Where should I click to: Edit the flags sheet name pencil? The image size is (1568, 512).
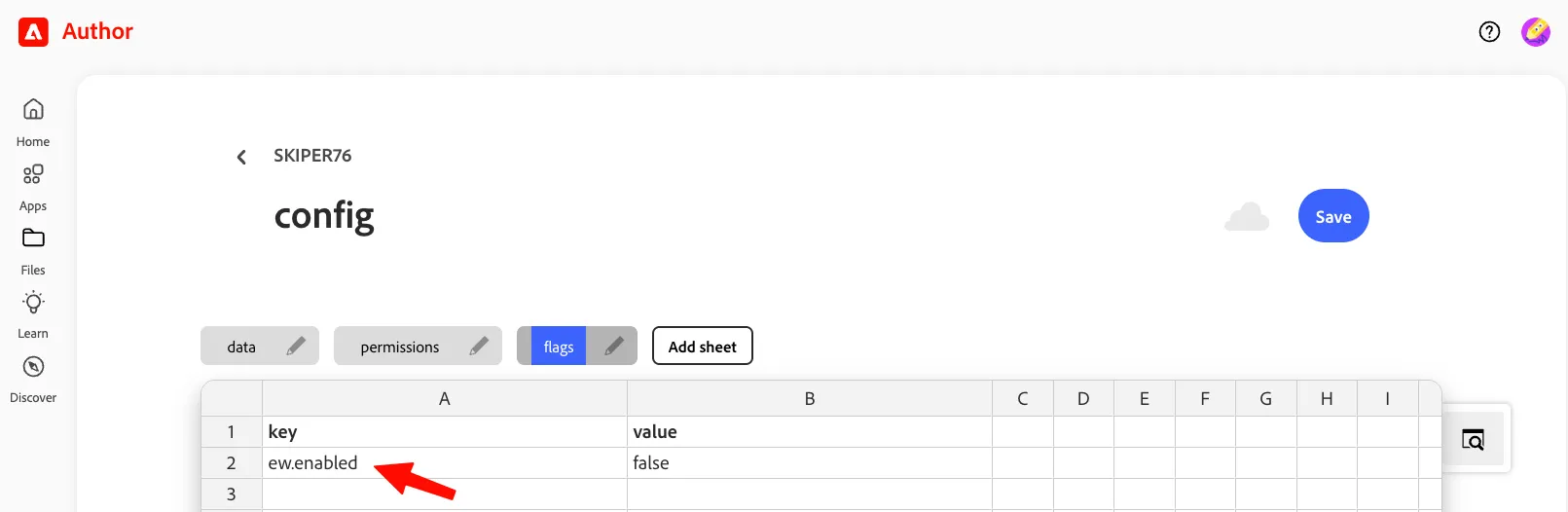click(613, 346)
